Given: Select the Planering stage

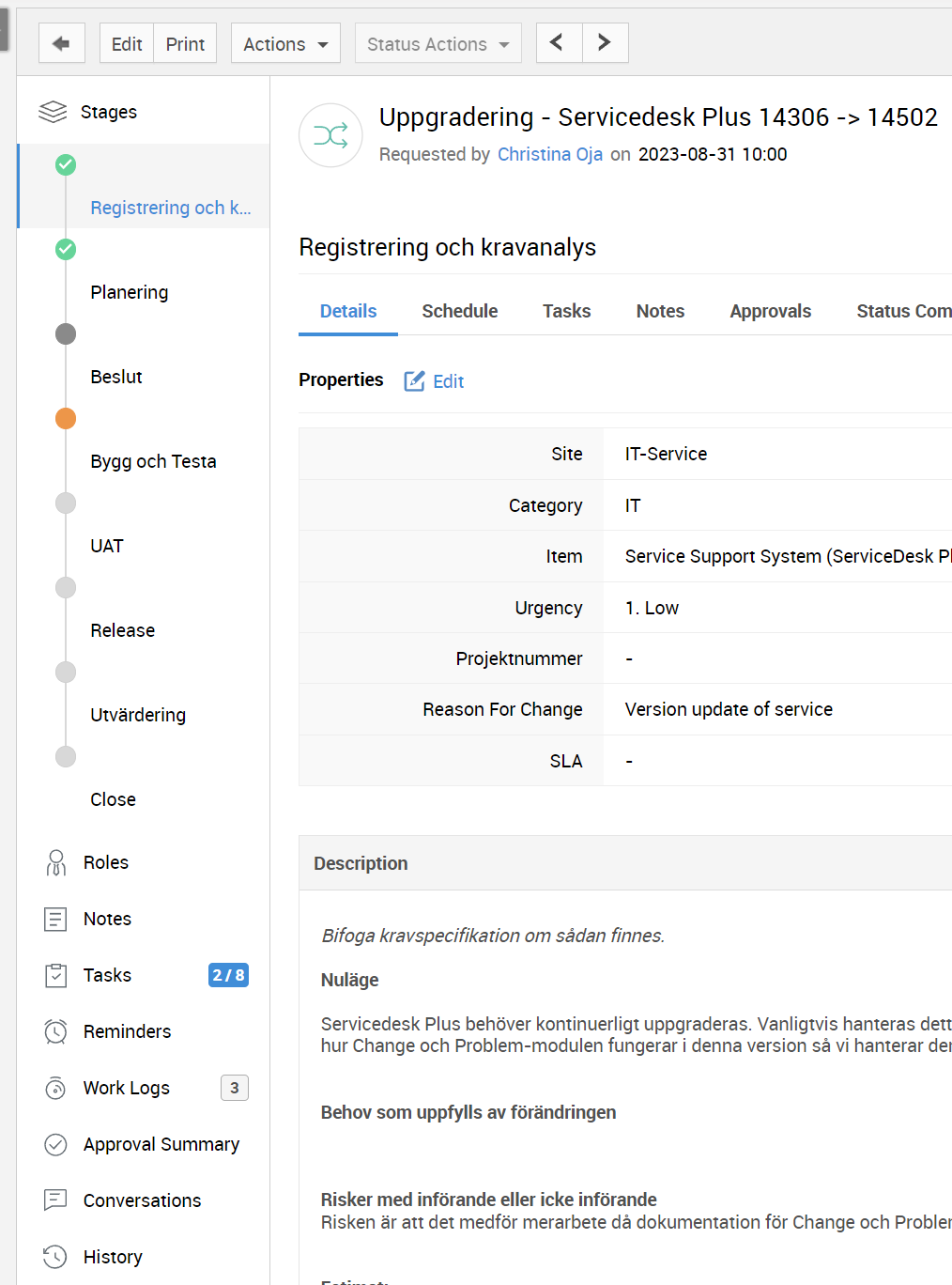Looking at the screenshot, I should point(130,292).
